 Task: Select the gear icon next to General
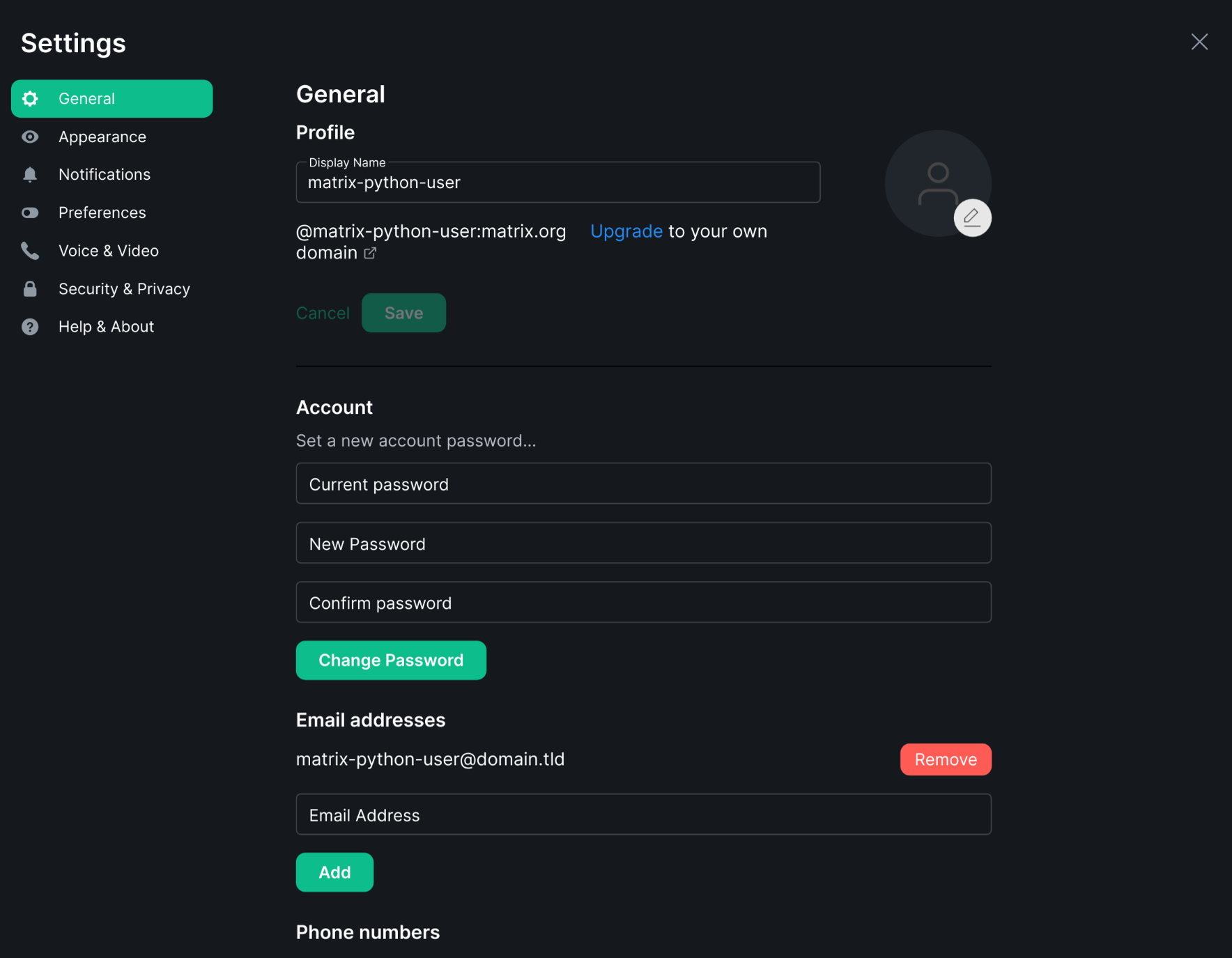[x=31, y=98]
